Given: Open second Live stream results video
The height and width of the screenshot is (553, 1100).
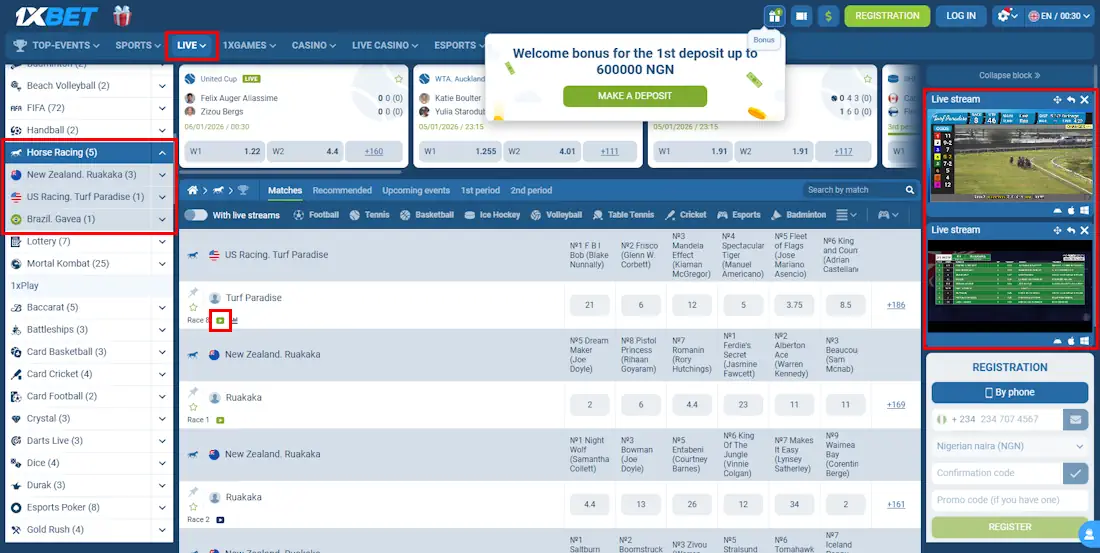Looking at the screenshot, I should 1010,286.
